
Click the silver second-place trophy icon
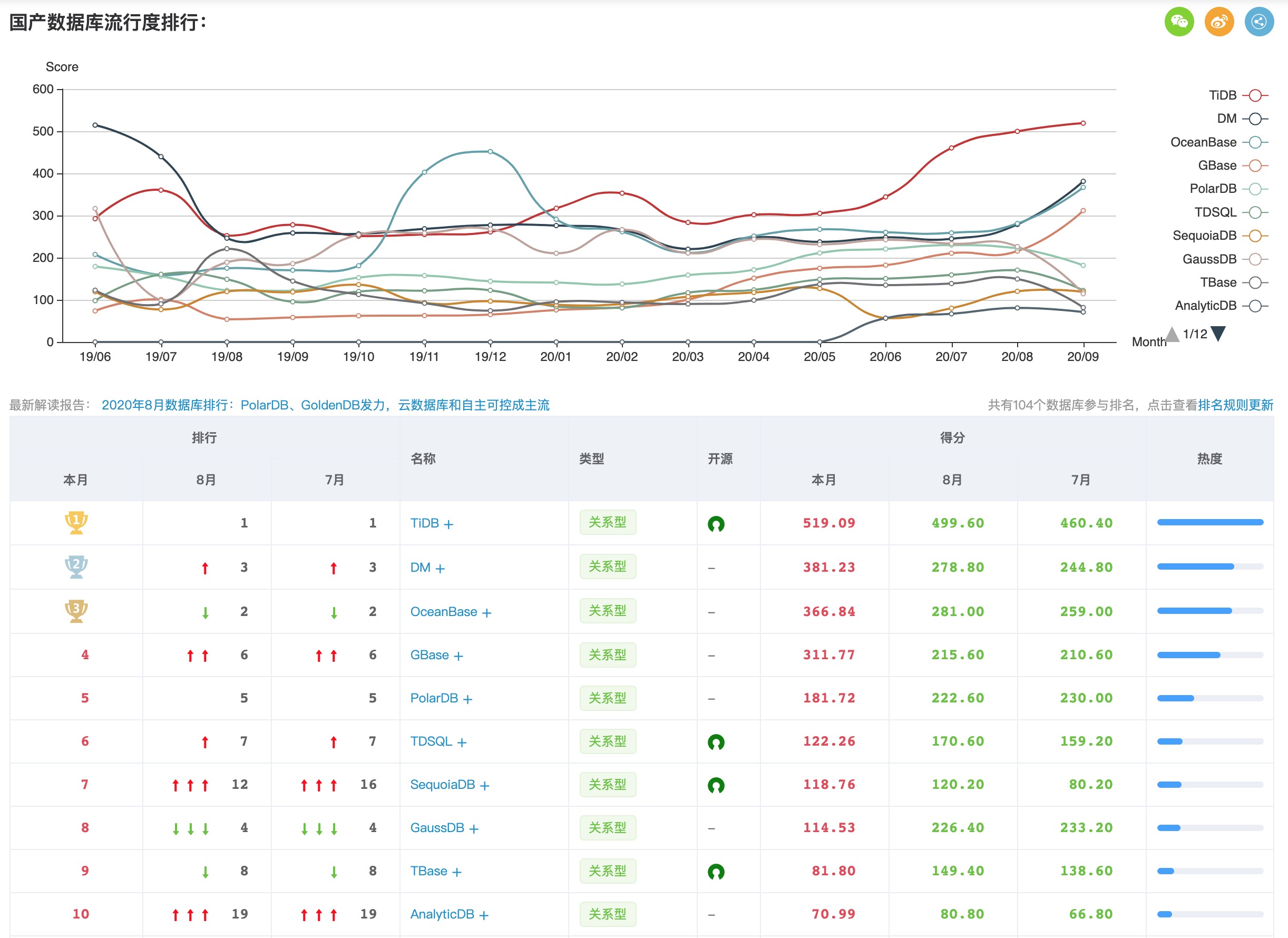(75, 566)
